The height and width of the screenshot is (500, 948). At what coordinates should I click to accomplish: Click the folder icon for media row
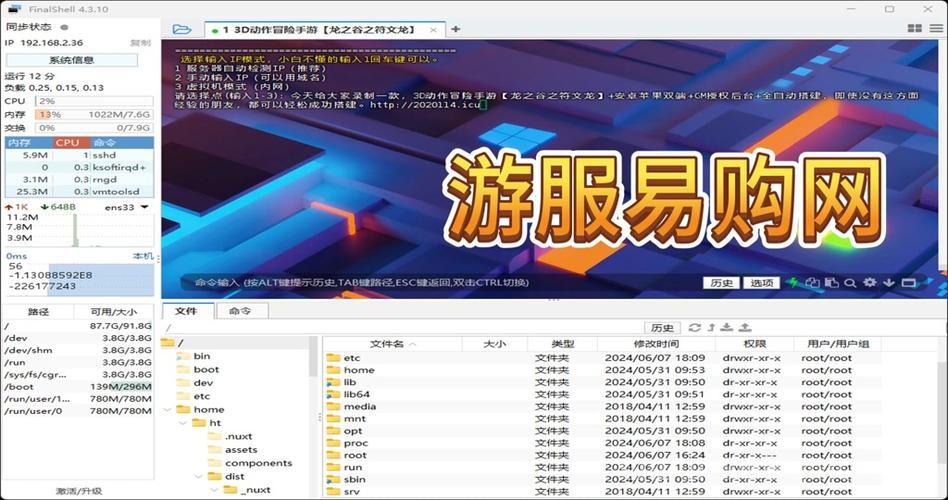click(x=333, y=406)
